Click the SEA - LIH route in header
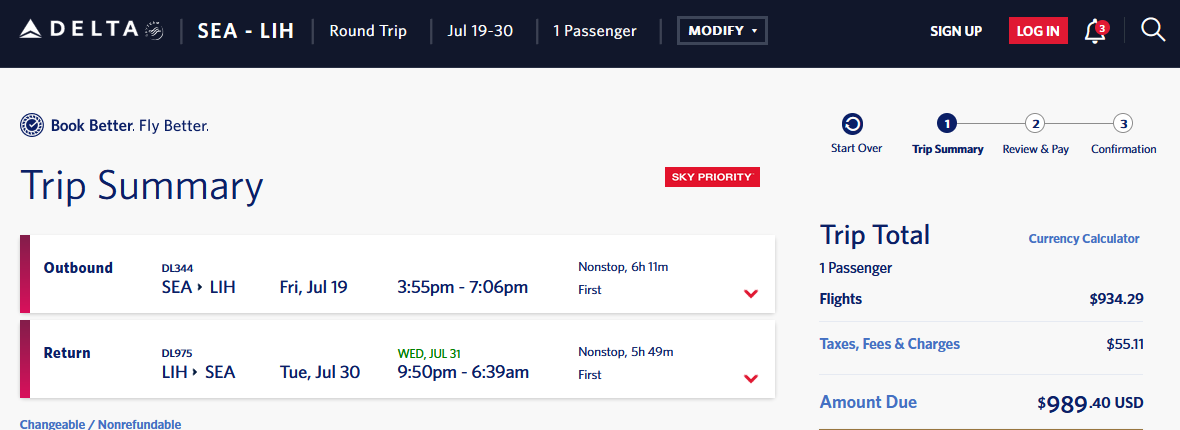Screen dimensions: 1180x430 (x=246, y=31)
